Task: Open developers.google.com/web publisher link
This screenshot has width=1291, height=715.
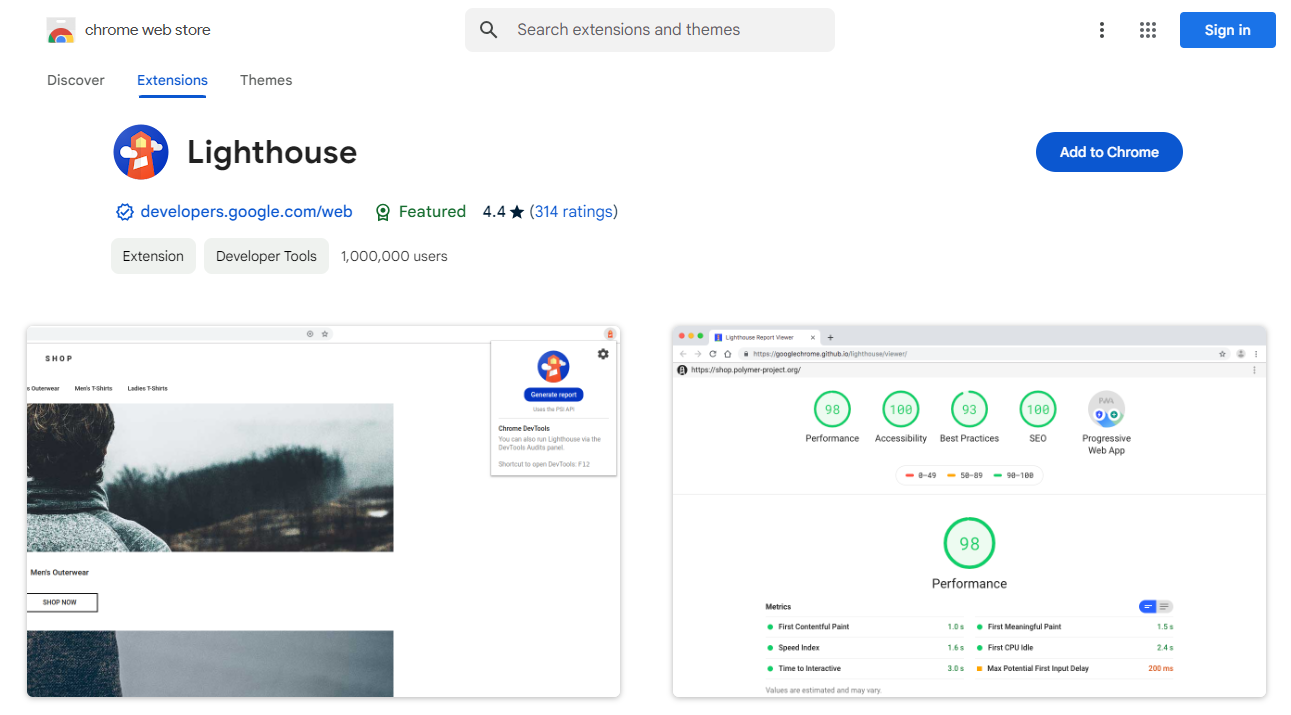Action: (x=246, y=212)
